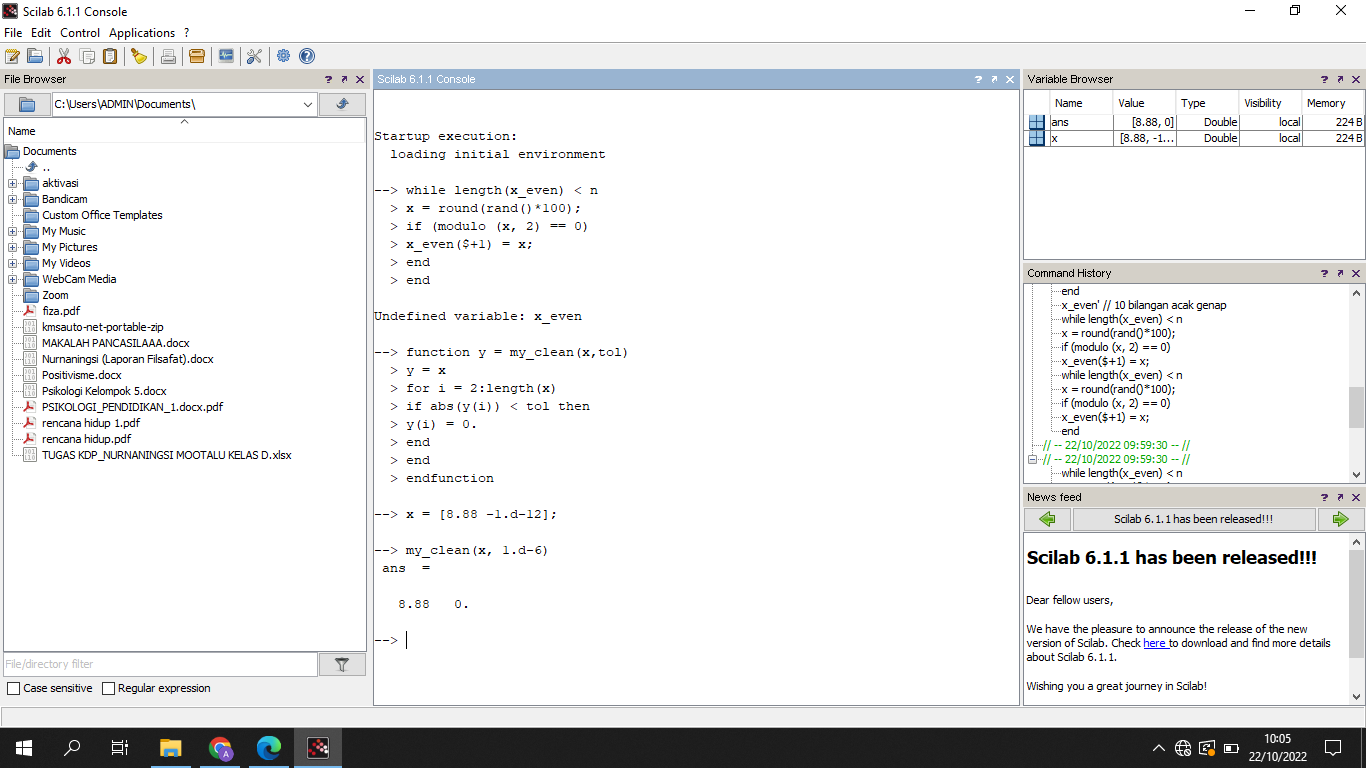The width and height of the screenshot is (1366, 768).
Task: Open the Edit menu
Action: coord(41,33)
